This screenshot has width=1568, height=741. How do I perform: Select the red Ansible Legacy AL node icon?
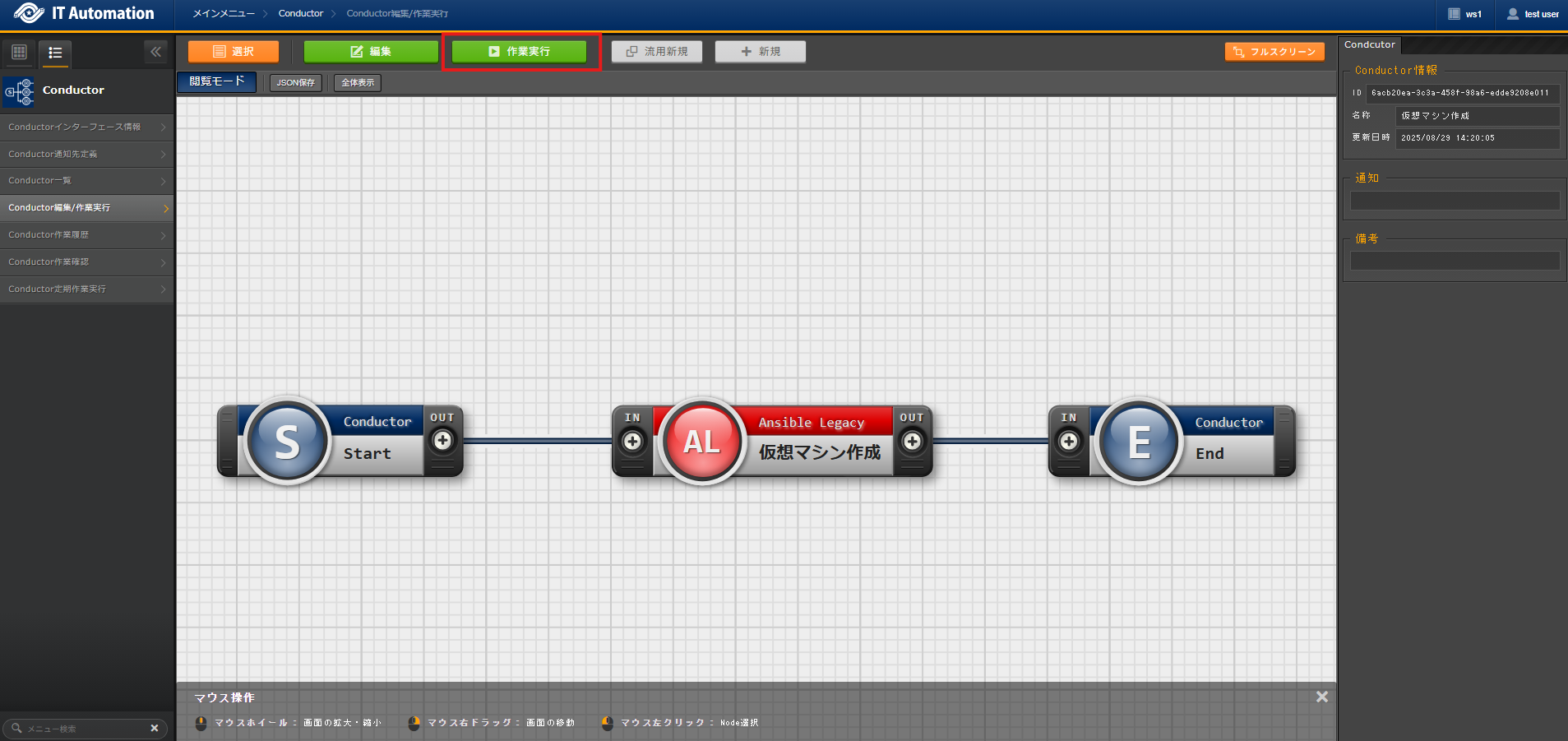click(701, 442)
